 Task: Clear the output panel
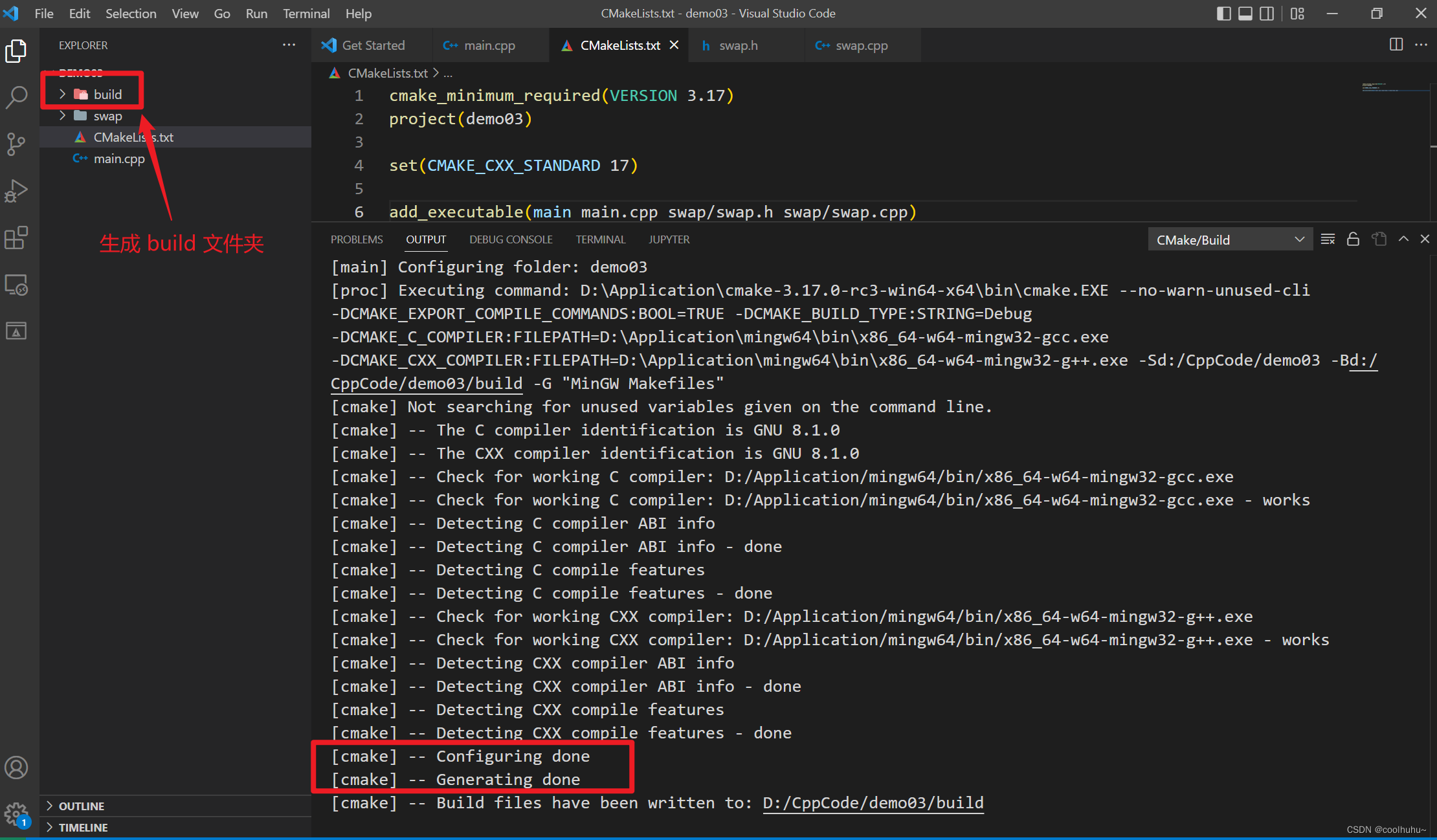tap(1328, 239)
